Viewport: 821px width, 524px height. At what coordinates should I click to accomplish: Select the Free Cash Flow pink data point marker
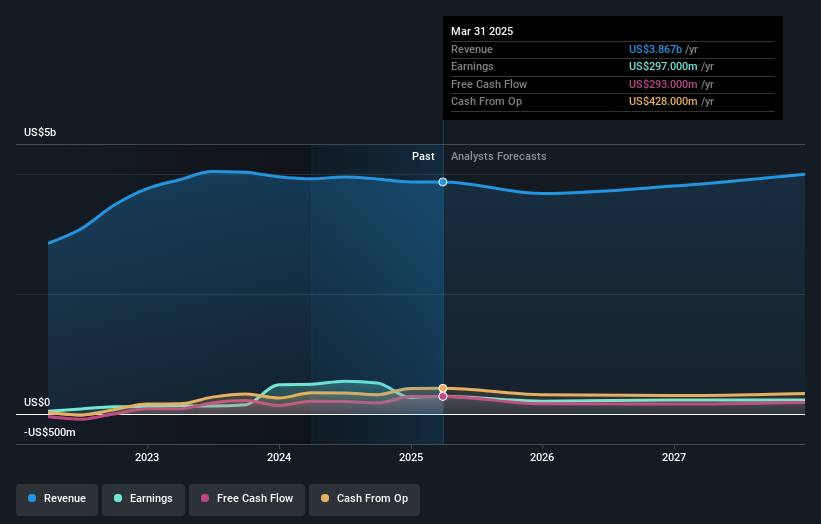443,396
